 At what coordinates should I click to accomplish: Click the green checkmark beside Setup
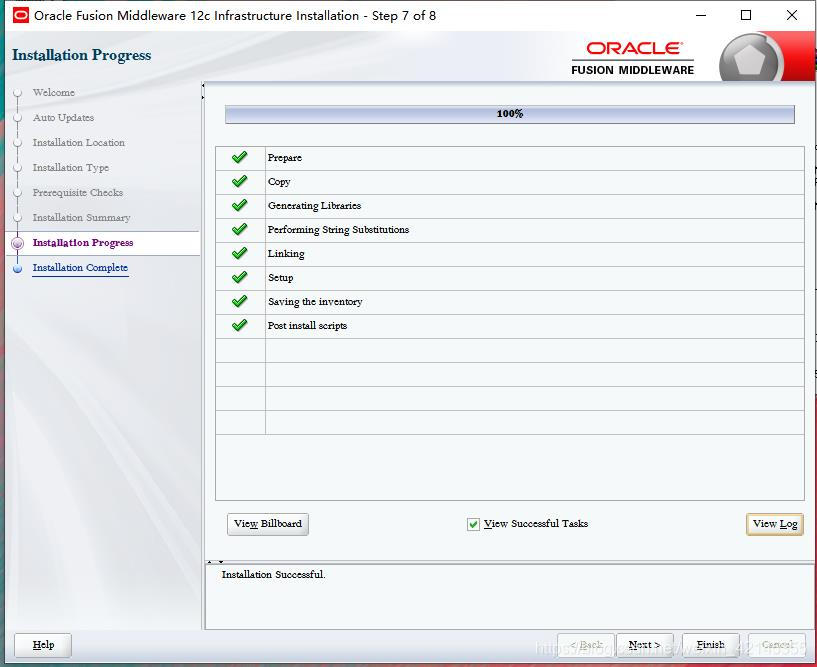coord(240,277)
